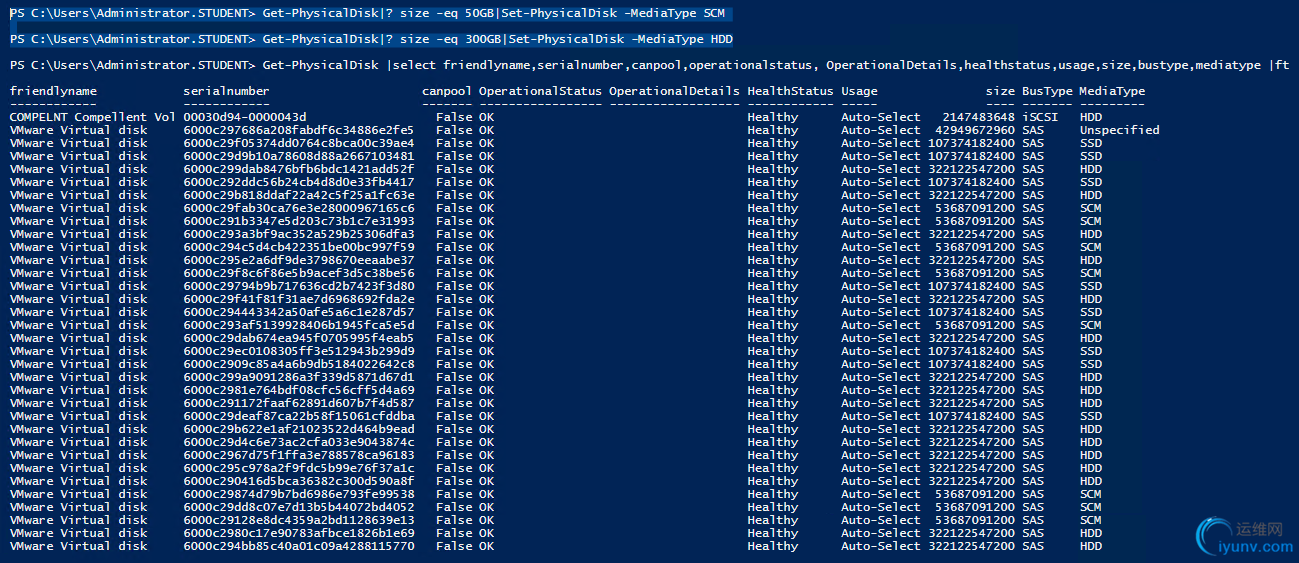Viewport: 1299px width, 563px height.
Task: Click the OperationalStatus column header
Action: click(540, 91)
